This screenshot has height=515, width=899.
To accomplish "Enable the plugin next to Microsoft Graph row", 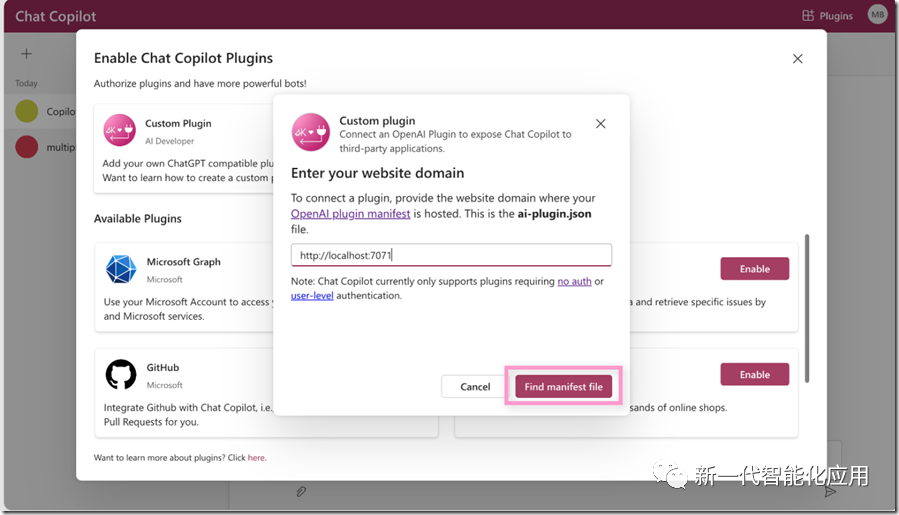I will 755,268.
